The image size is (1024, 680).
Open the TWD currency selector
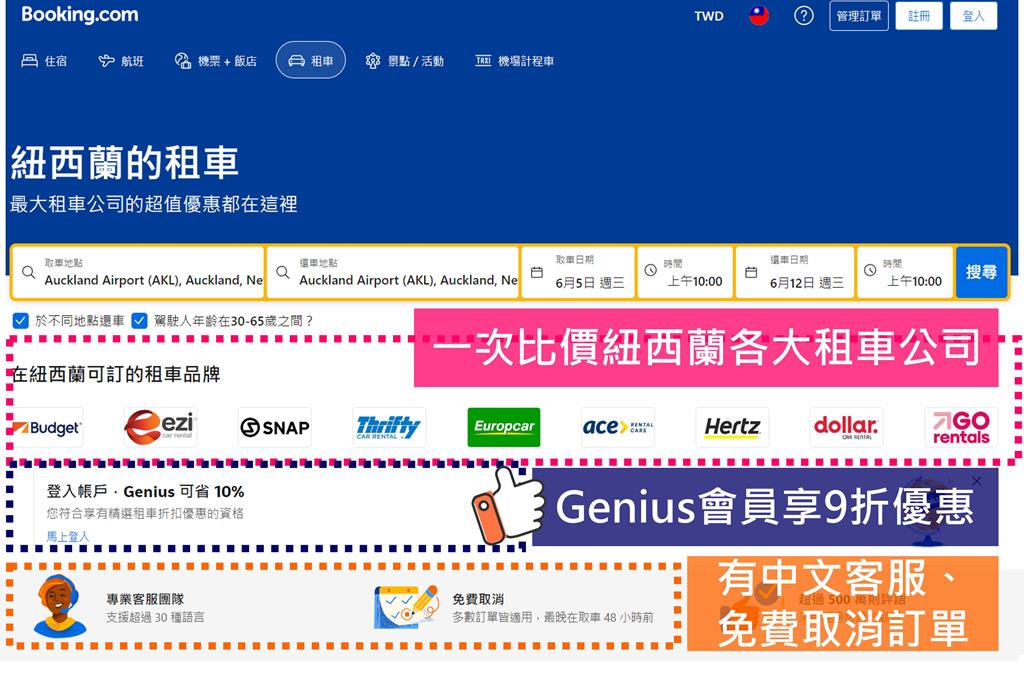(x=709, y=16)
